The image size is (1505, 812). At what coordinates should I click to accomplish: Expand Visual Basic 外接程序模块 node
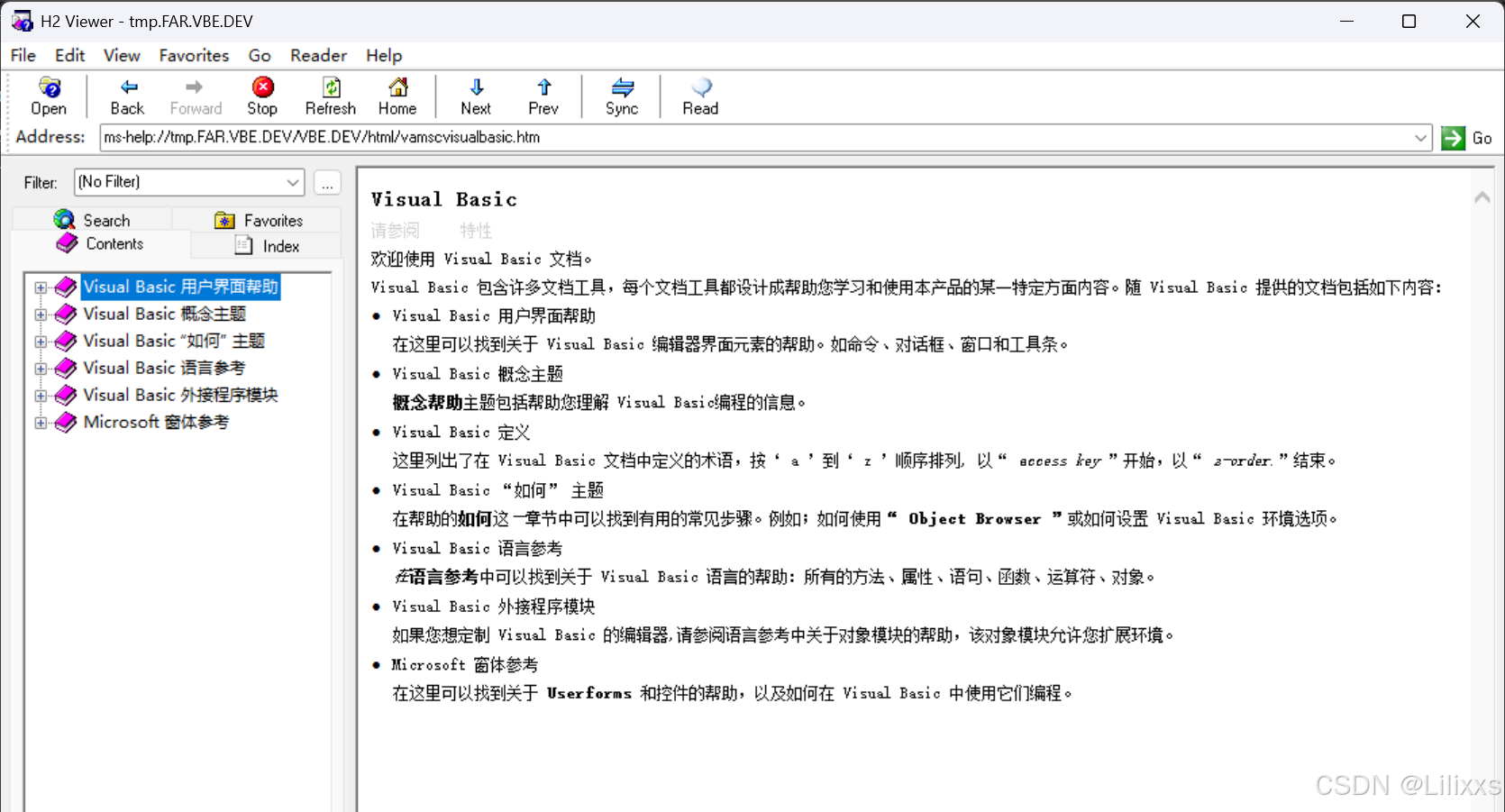coord(41,396)
